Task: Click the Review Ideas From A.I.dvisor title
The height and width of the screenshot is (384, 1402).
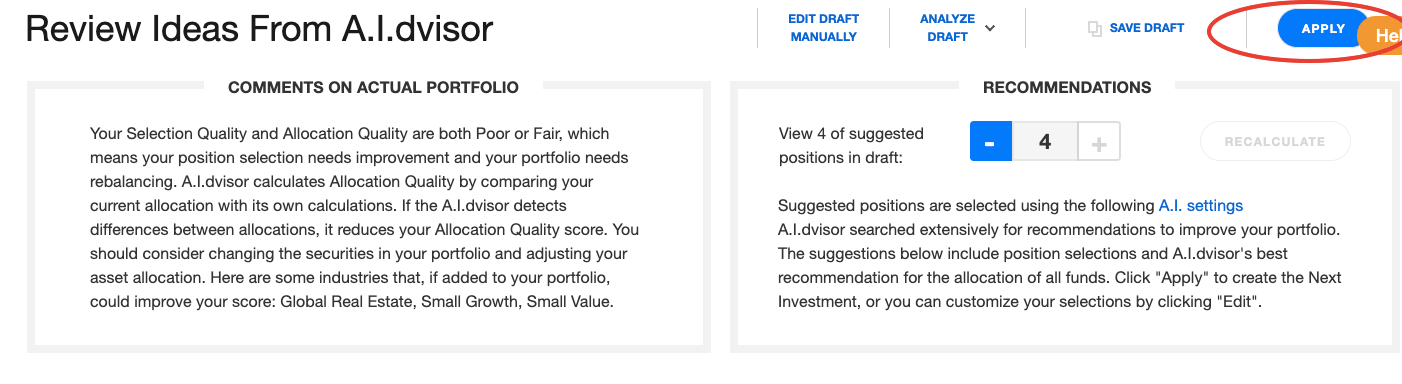Action: [259, 29]
